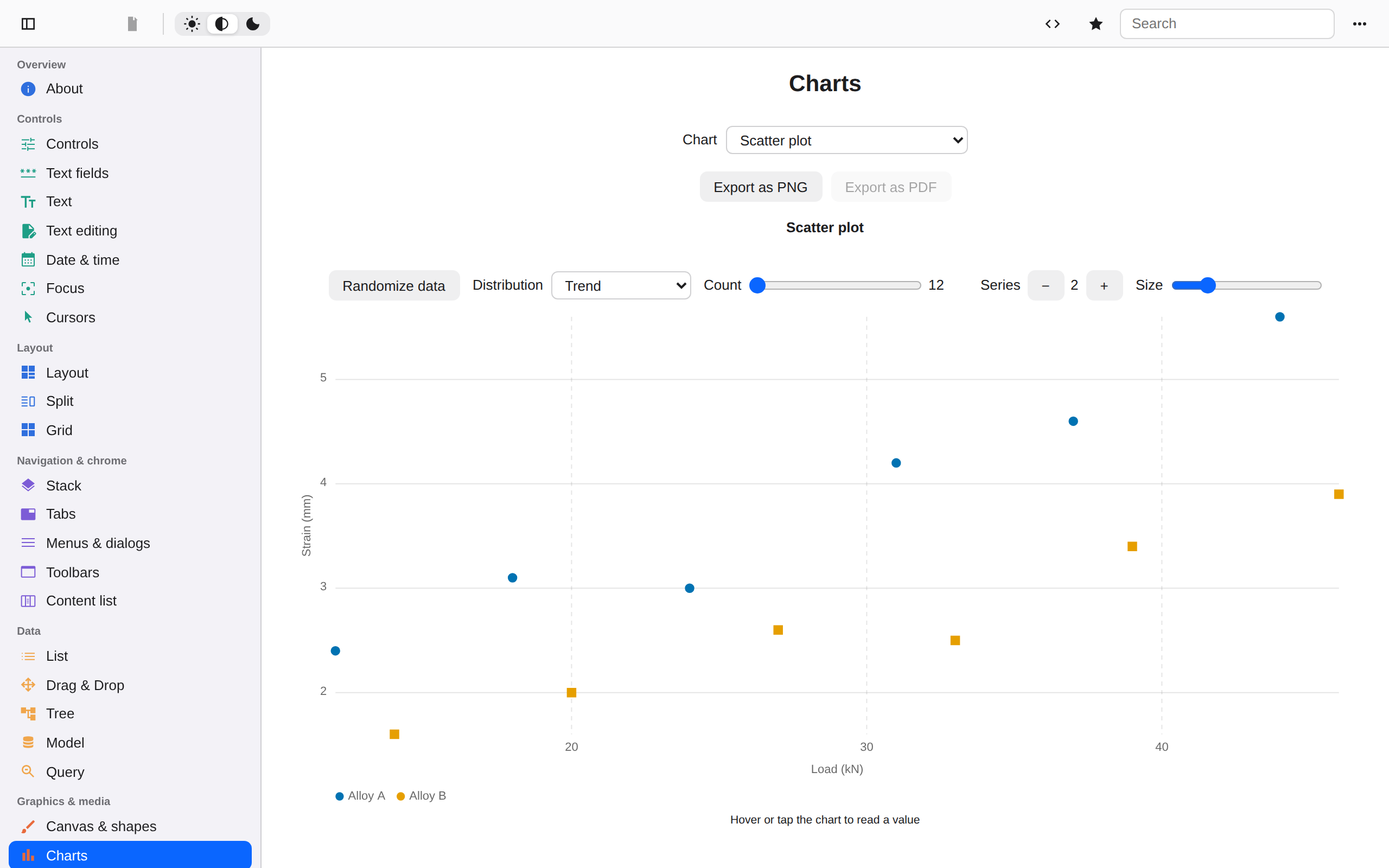This screenshot has height=868, width=1389.
Task: Open Content list page
Action: (130, 601)
